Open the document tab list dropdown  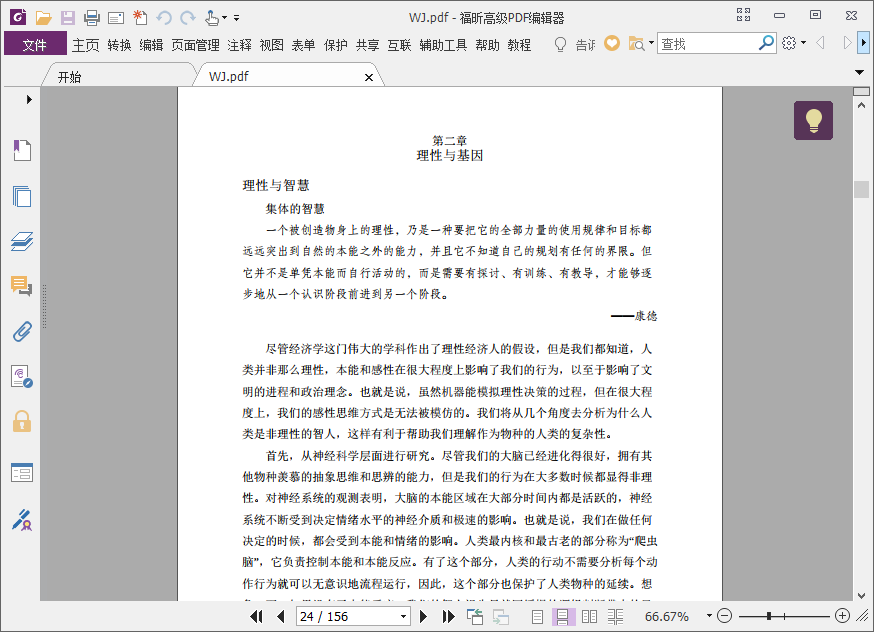[860, 72]
